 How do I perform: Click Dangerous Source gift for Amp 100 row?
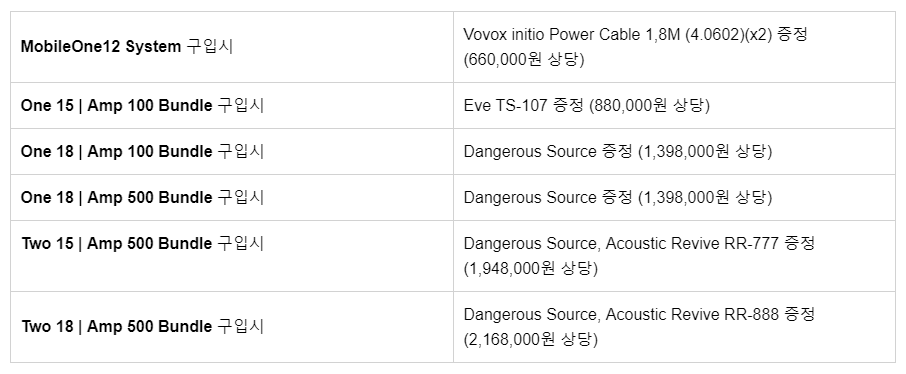click(529, 151)
